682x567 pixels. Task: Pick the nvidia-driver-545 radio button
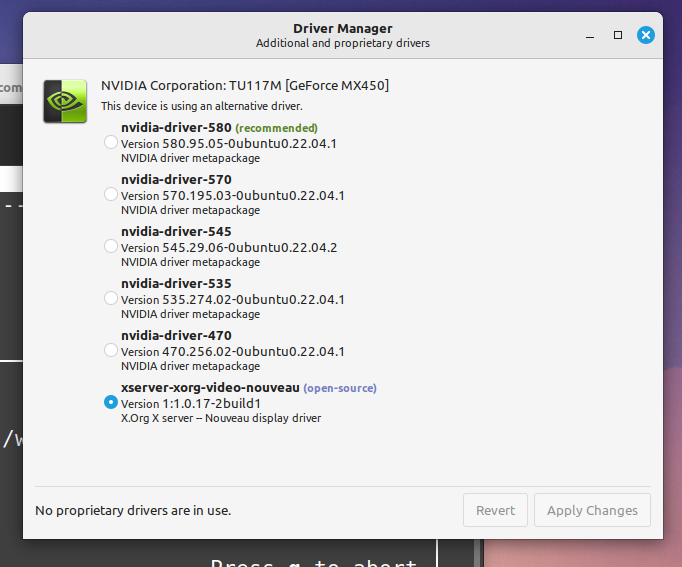(x=111, y=247)
